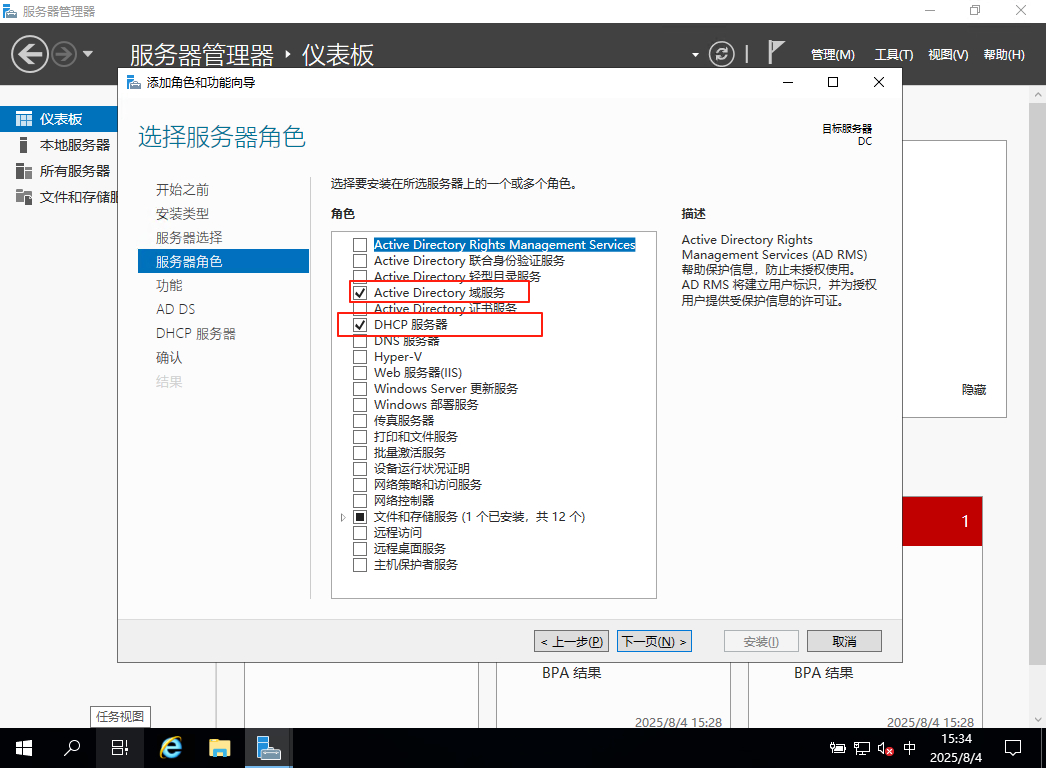Click the muted volume tray icon
Viewport: 1046px width, 768px height.
[885, 749]
